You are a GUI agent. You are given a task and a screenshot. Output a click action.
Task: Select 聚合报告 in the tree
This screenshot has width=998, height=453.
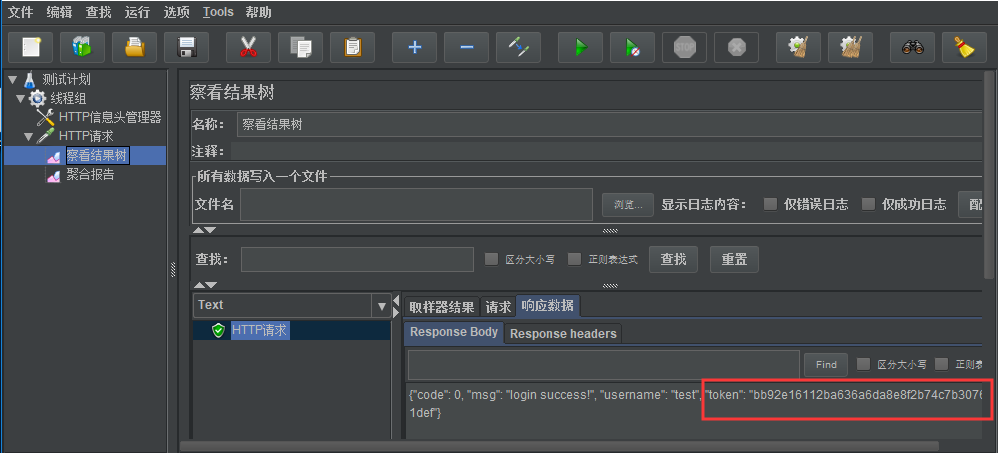tap(90, 175)
